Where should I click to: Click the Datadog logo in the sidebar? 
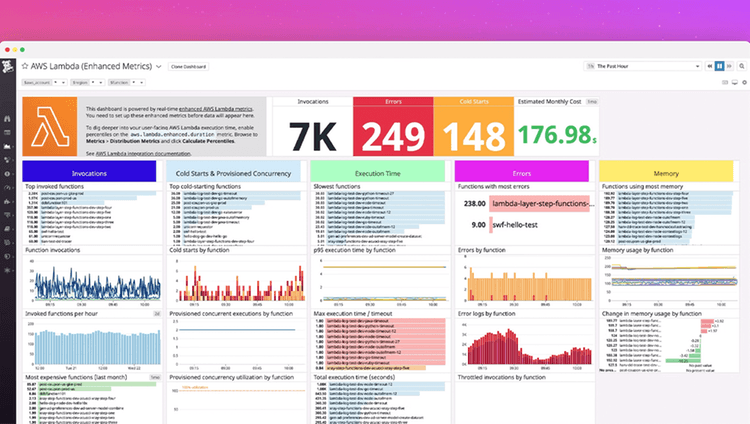coord(7,67)
